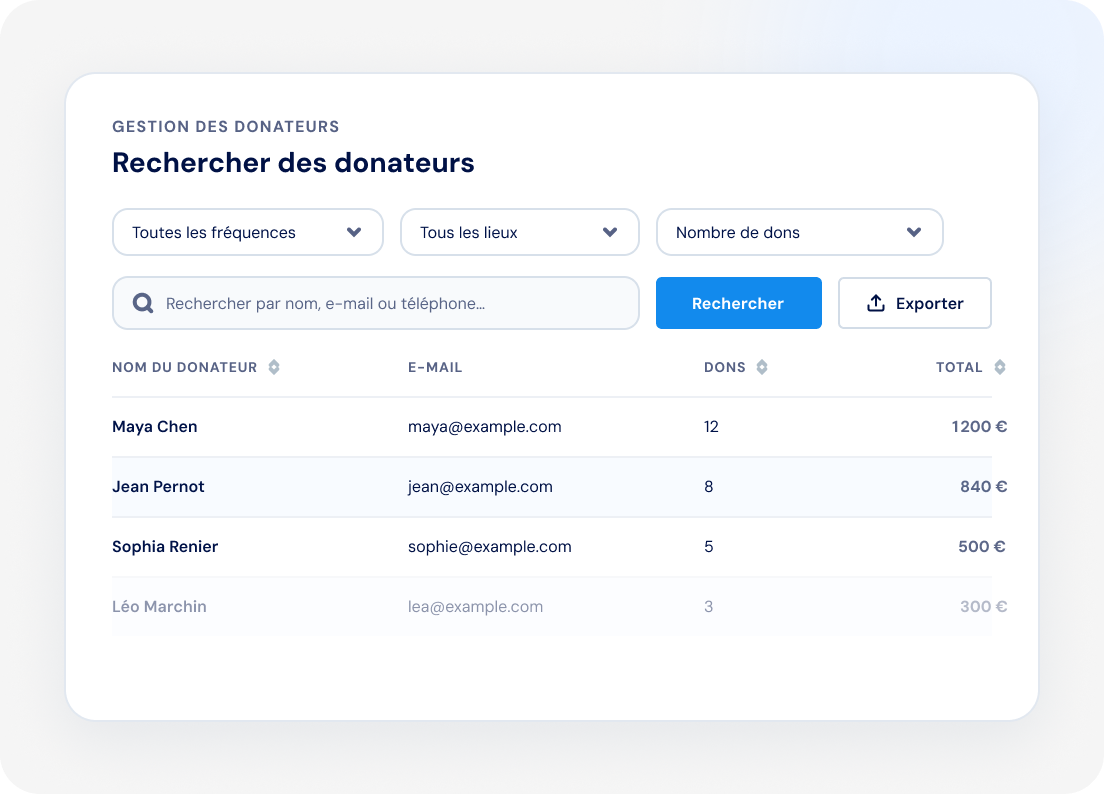1104x794 pixels.
Task: Open the Toutes les fréquences dropdown
Action: 248,232
